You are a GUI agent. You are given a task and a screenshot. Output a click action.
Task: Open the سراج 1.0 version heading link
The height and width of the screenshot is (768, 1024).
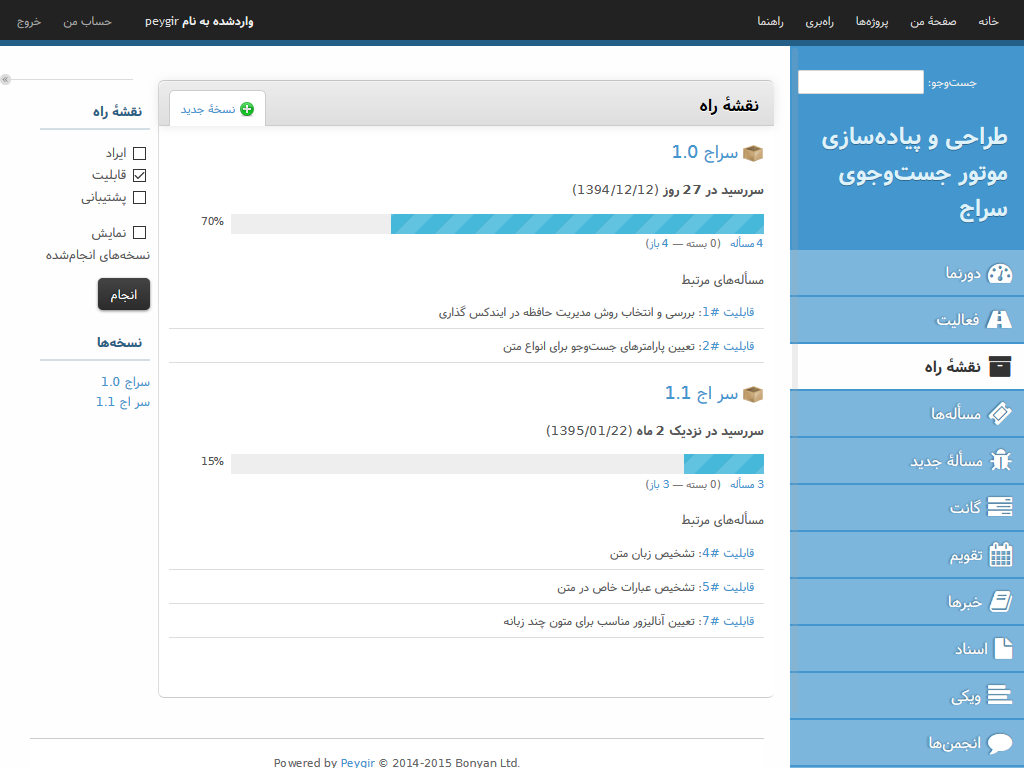click(705, 153)
